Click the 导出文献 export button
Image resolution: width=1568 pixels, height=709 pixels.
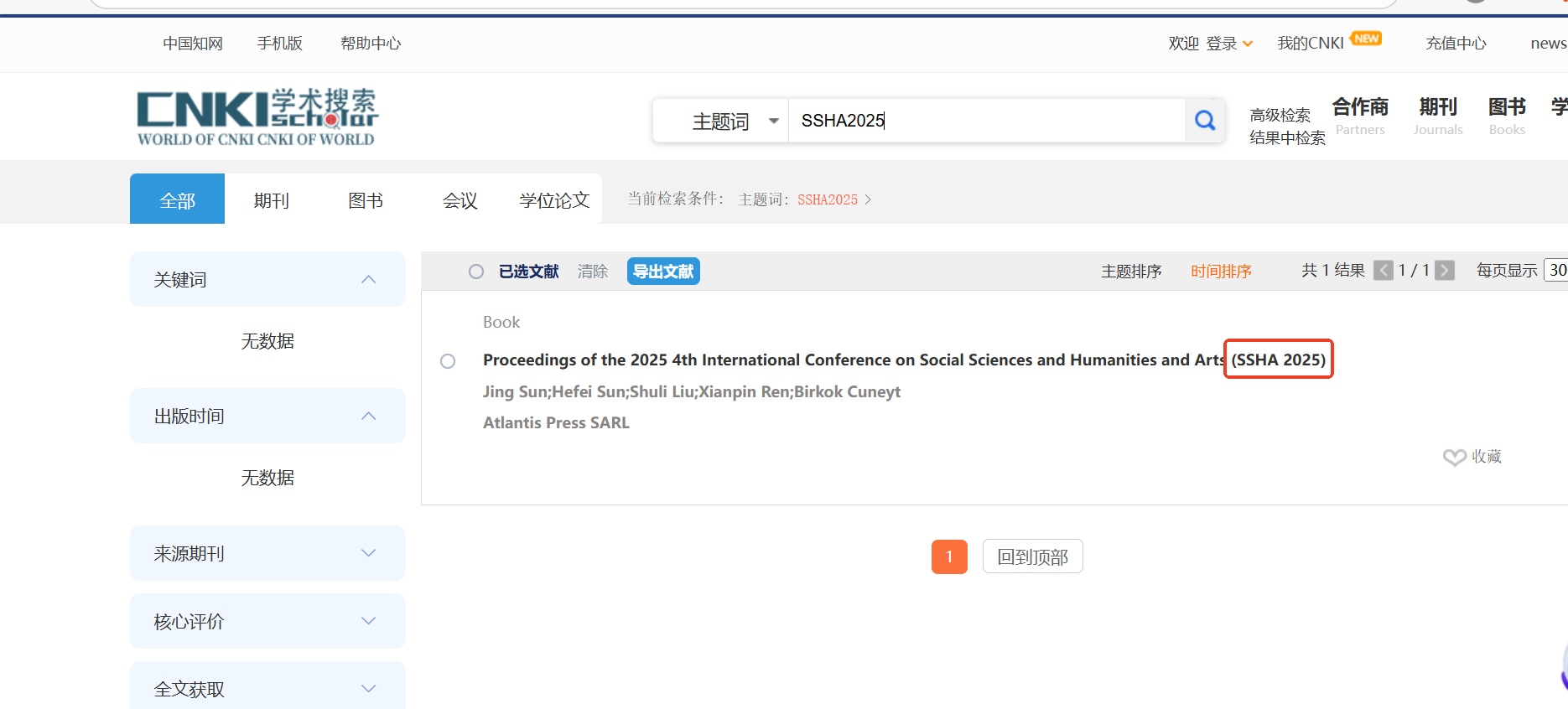pyautogui.click(x=662, y=272)
